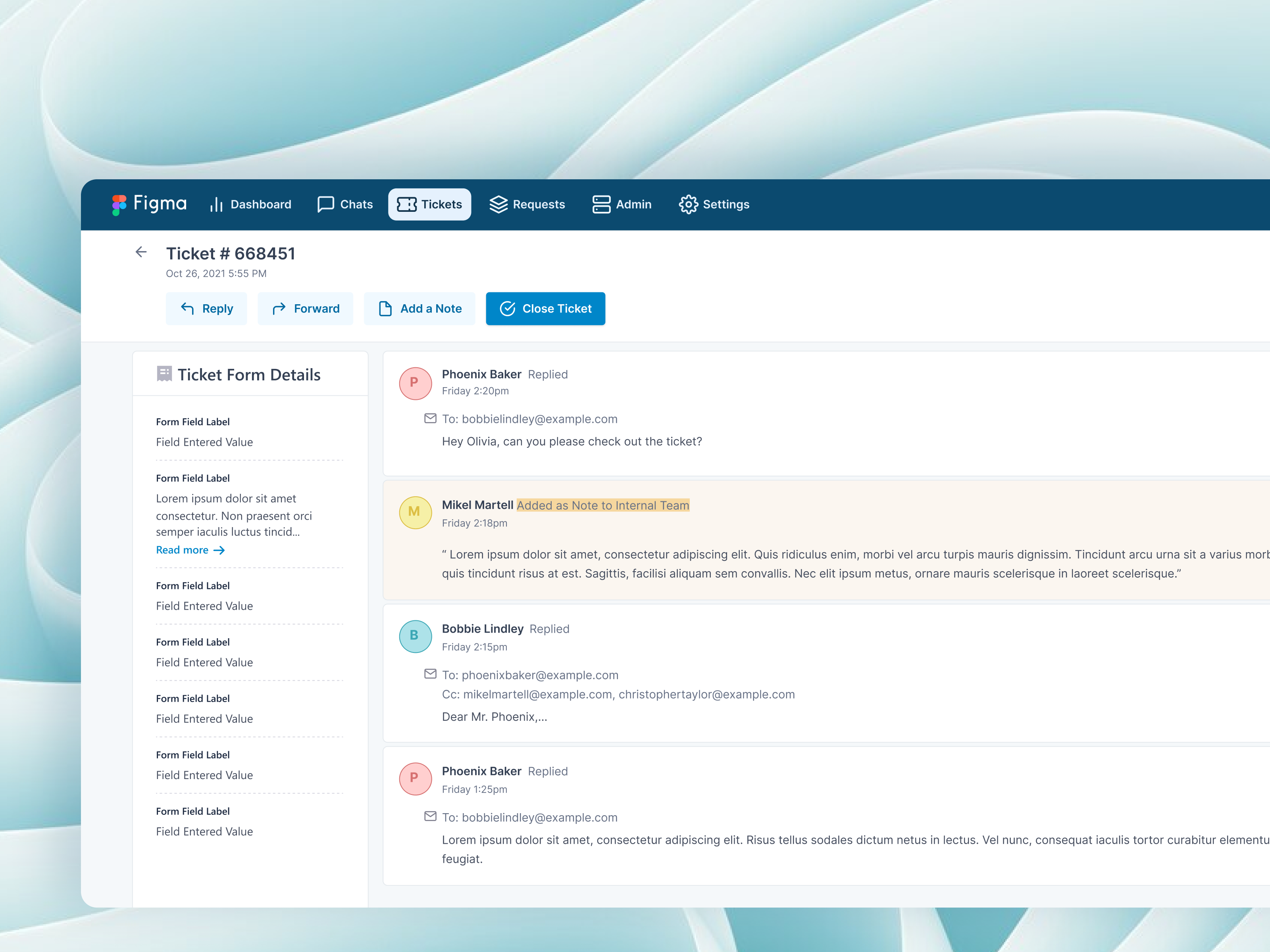Click the envelope icon beside bobbielindley@example.com
Image resolution: width=1270 pixels, height=952 pixels.
coord(430,418)
